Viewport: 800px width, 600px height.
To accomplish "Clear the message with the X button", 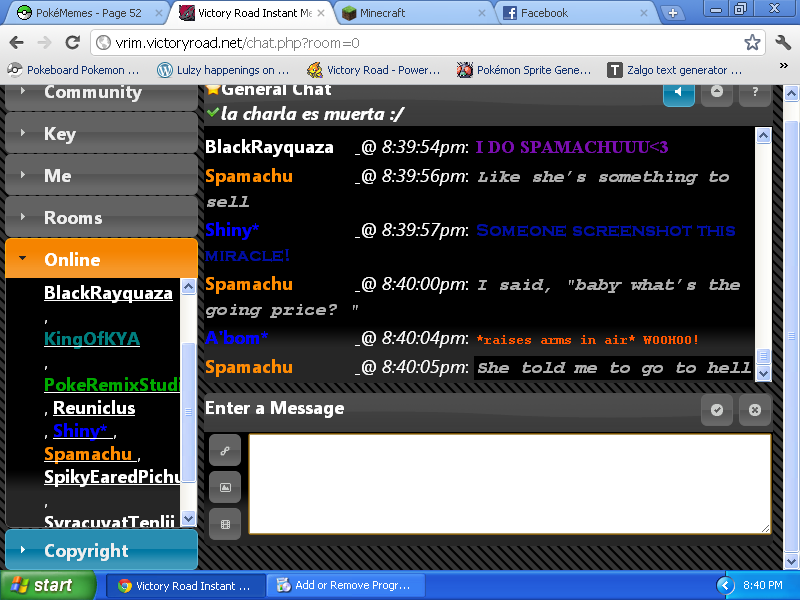I will point(755,410).
